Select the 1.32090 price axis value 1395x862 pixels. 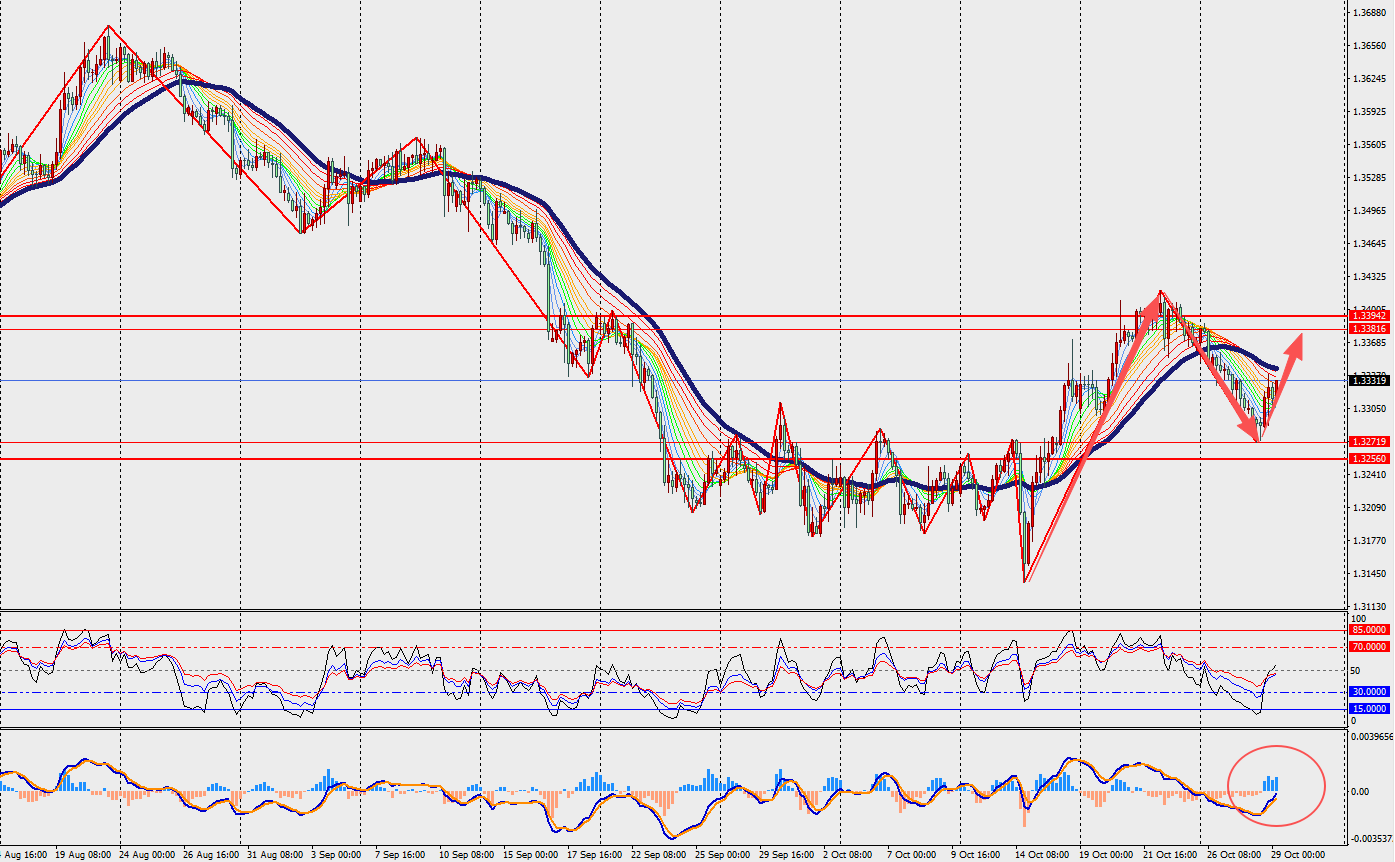(1368, 508)
